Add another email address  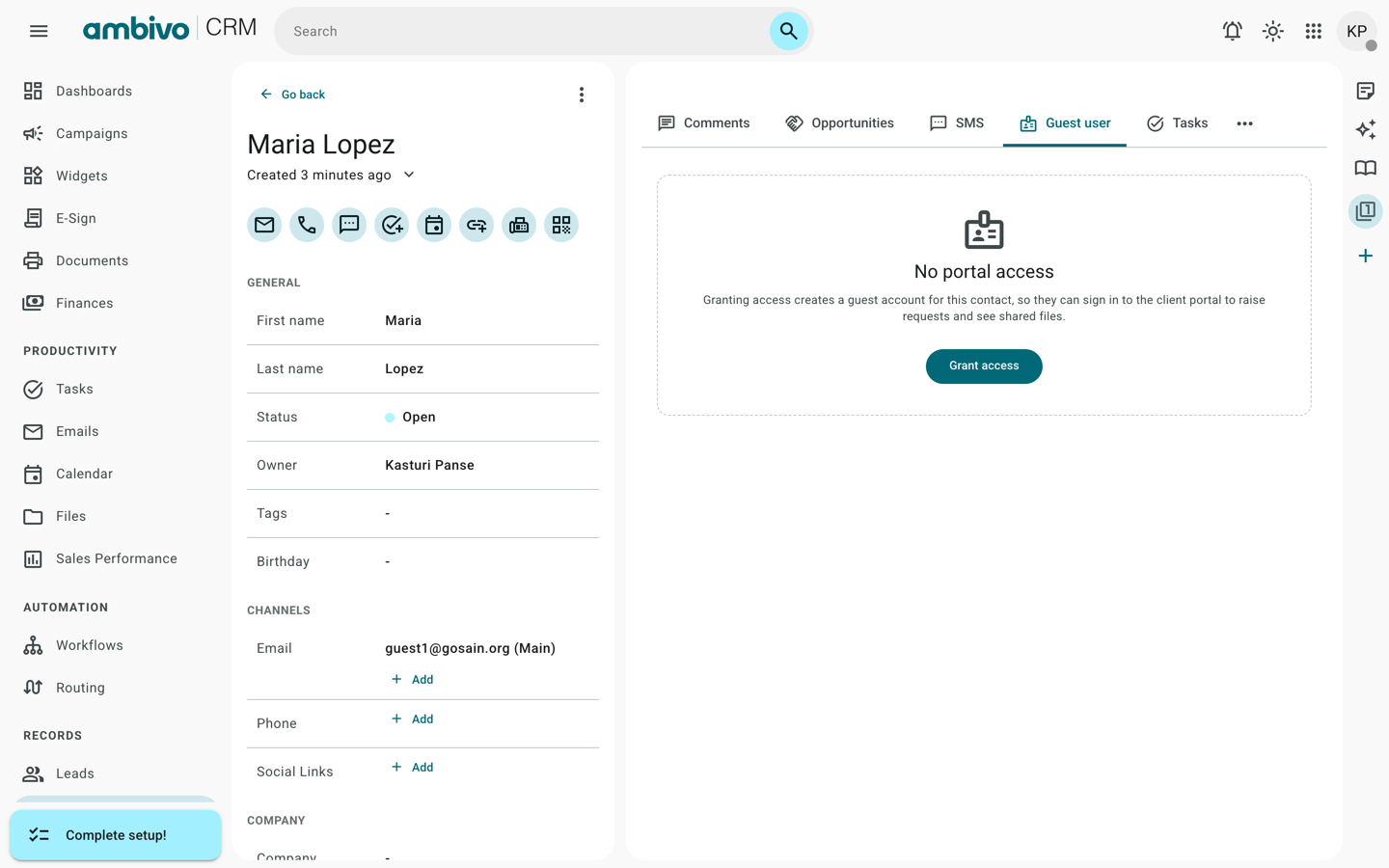click(x=413, y=680)
